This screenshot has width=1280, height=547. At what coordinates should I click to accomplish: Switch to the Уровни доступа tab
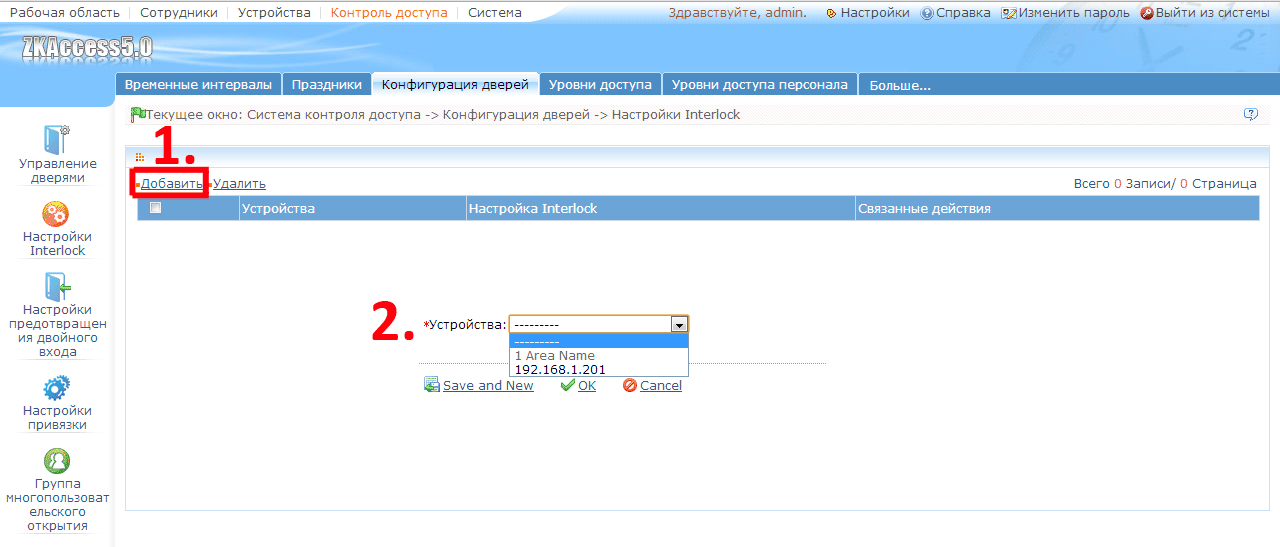[x=600, y=85]
